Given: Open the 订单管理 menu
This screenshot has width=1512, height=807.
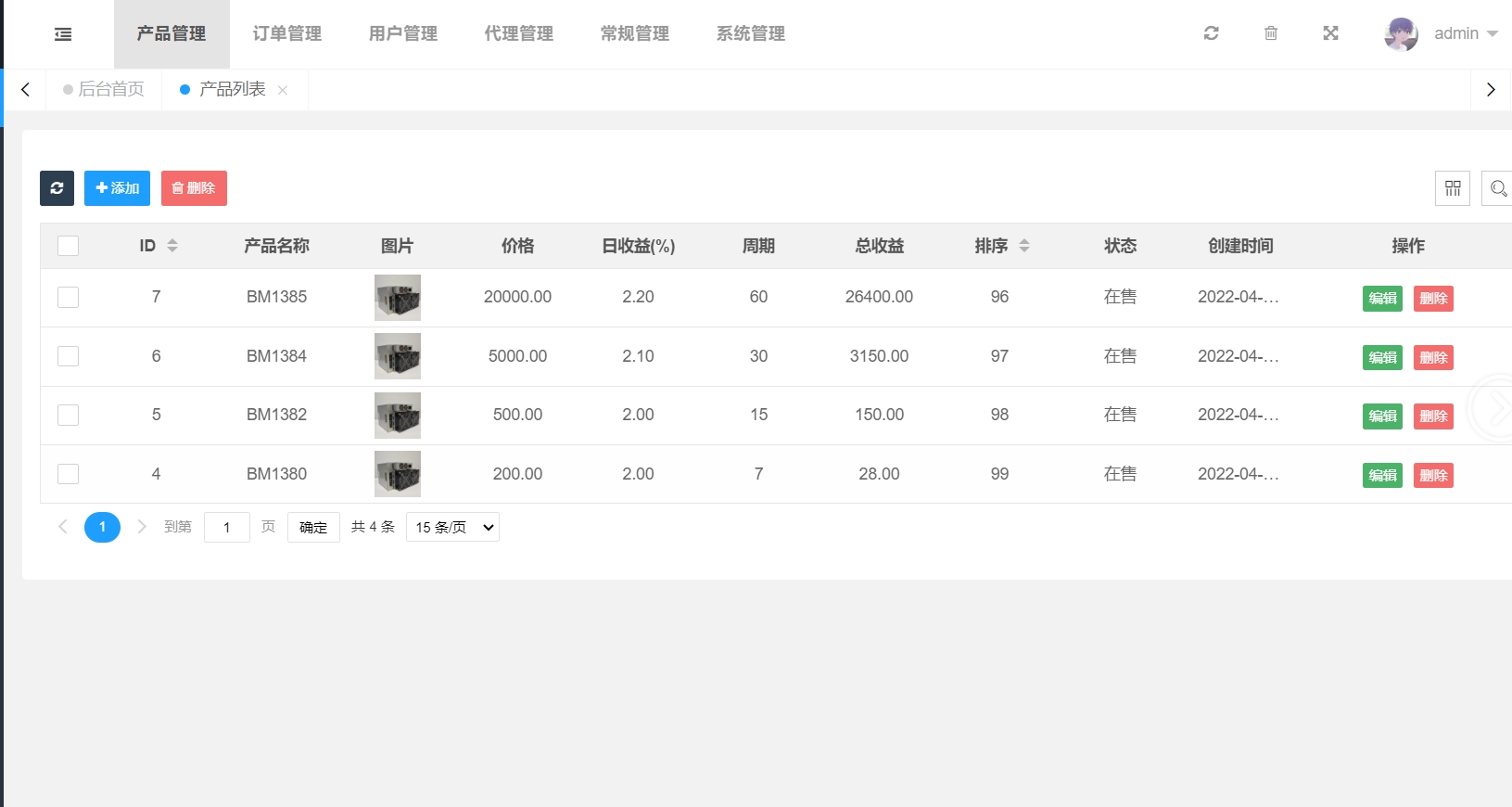Looking at the screenshot, I should [286, 34].
